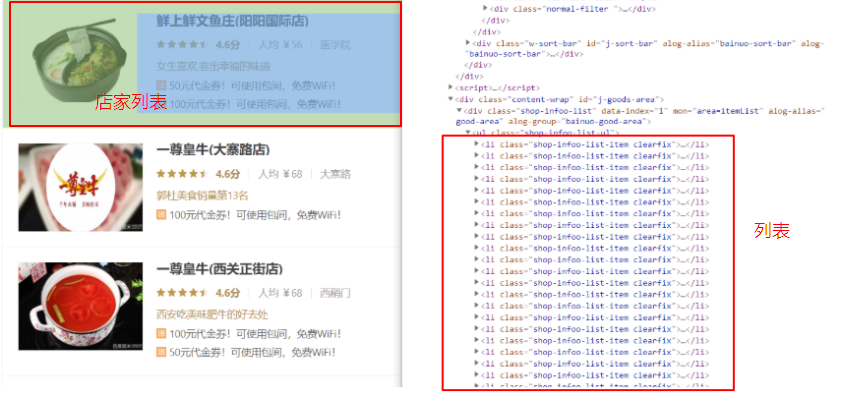847x402 pixels.
Task: Click the class="normal-filter" attribute text
Action: (x=564, y=9)
